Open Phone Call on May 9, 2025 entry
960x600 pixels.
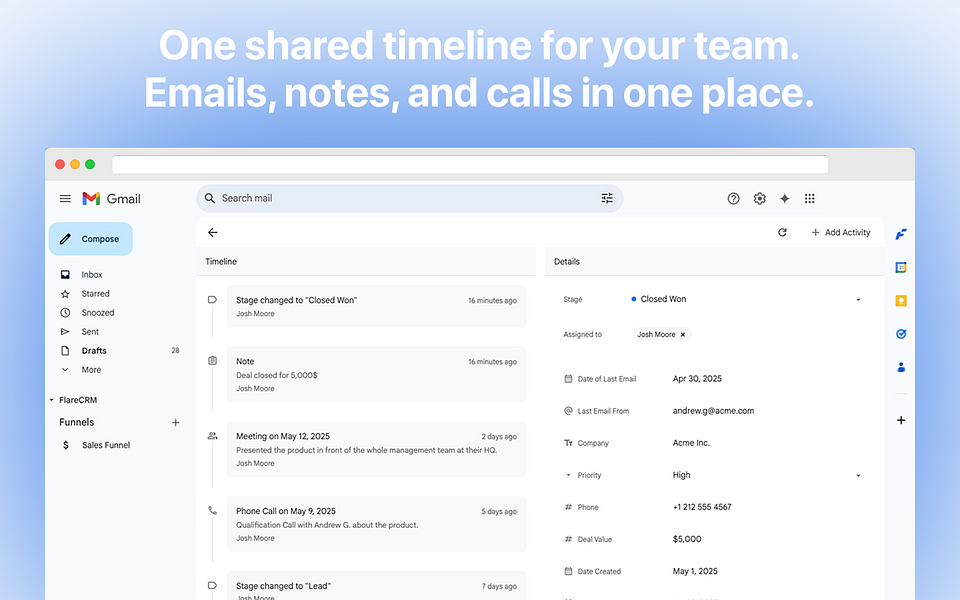tap(376, 524)
